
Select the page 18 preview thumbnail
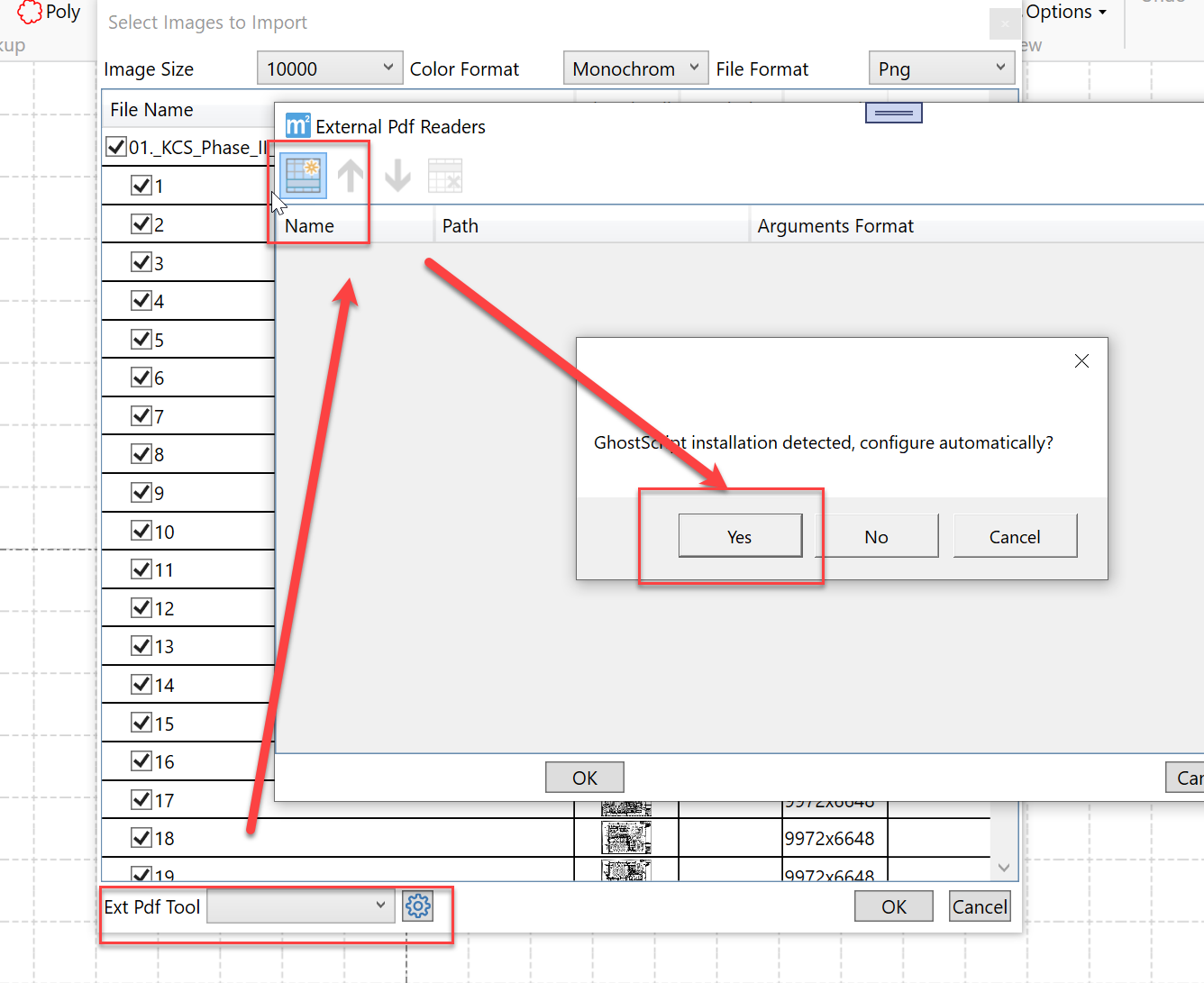[626, 838]
